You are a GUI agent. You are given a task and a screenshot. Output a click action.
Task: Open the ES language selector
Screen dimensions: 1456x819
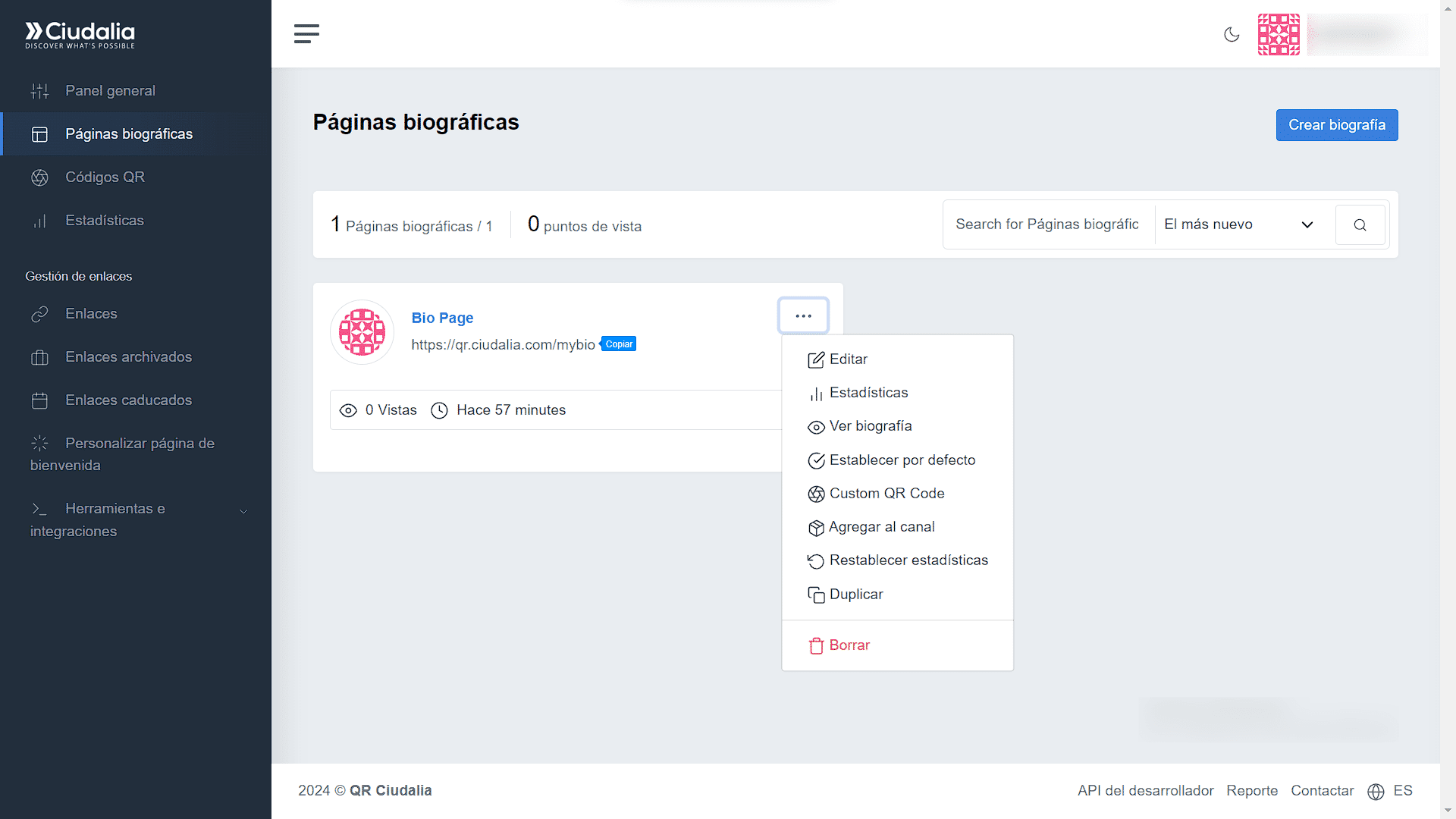point(1391,791)
